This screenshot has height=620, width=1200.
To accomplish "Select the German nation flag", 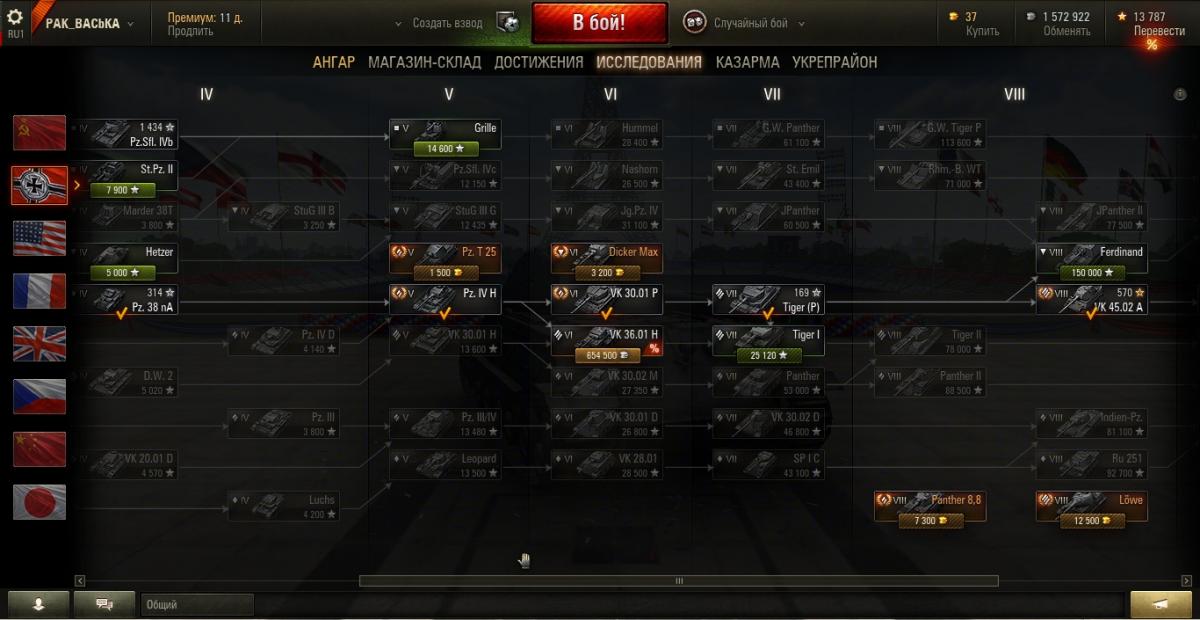I will point(40,185).
